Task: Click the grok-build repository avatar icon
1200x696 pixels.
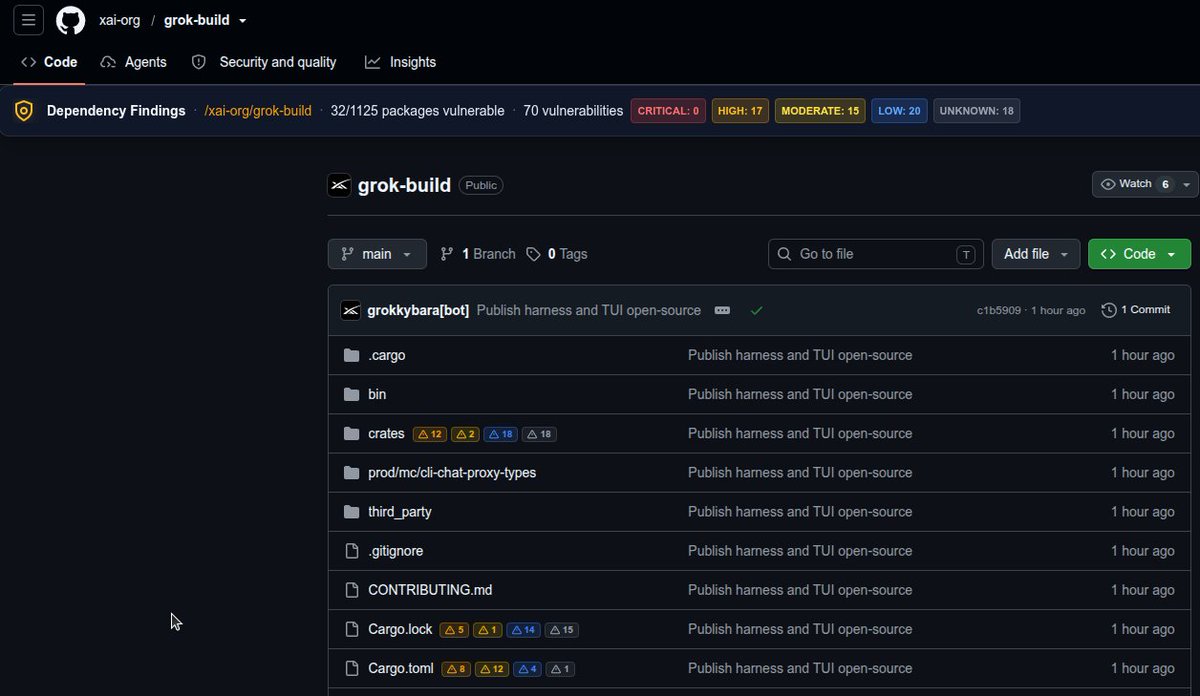Action: pyautogui.click(x=339, y=185)
